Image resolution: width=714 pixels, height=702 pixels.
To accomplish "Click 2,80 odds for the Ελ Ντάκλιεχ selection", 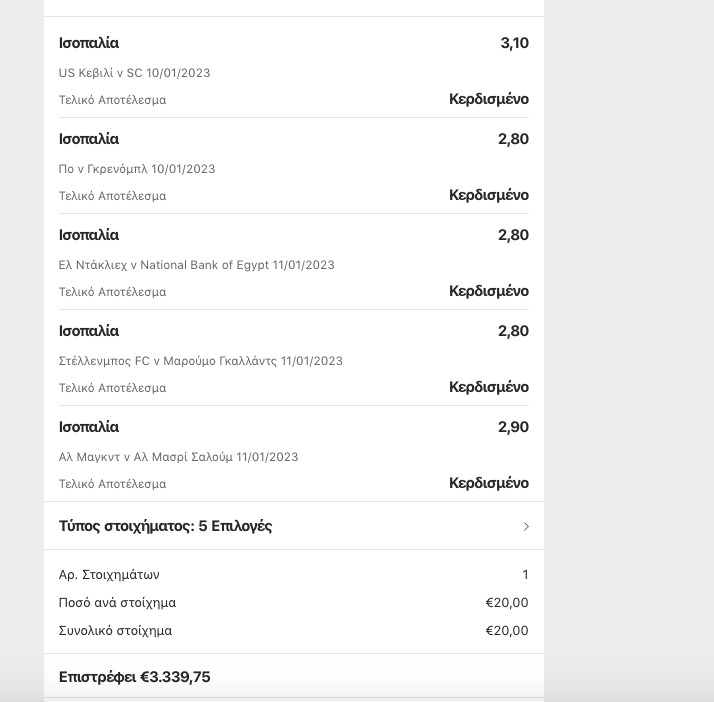I will point(513,235).
